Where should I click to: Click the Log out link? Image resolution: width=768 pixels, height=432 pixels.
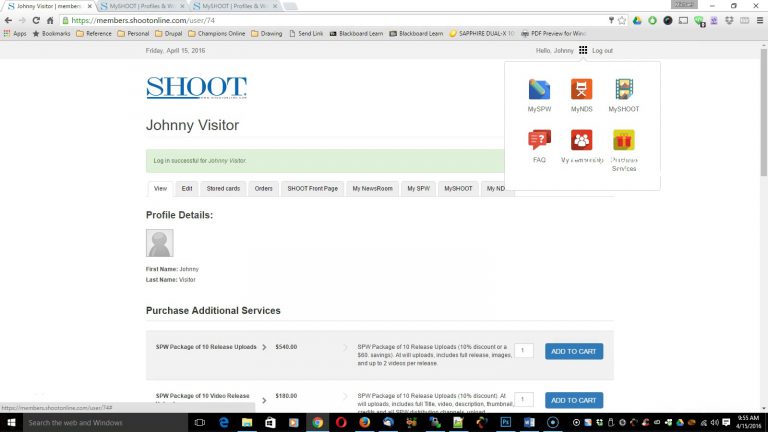(x=602, y=50)
